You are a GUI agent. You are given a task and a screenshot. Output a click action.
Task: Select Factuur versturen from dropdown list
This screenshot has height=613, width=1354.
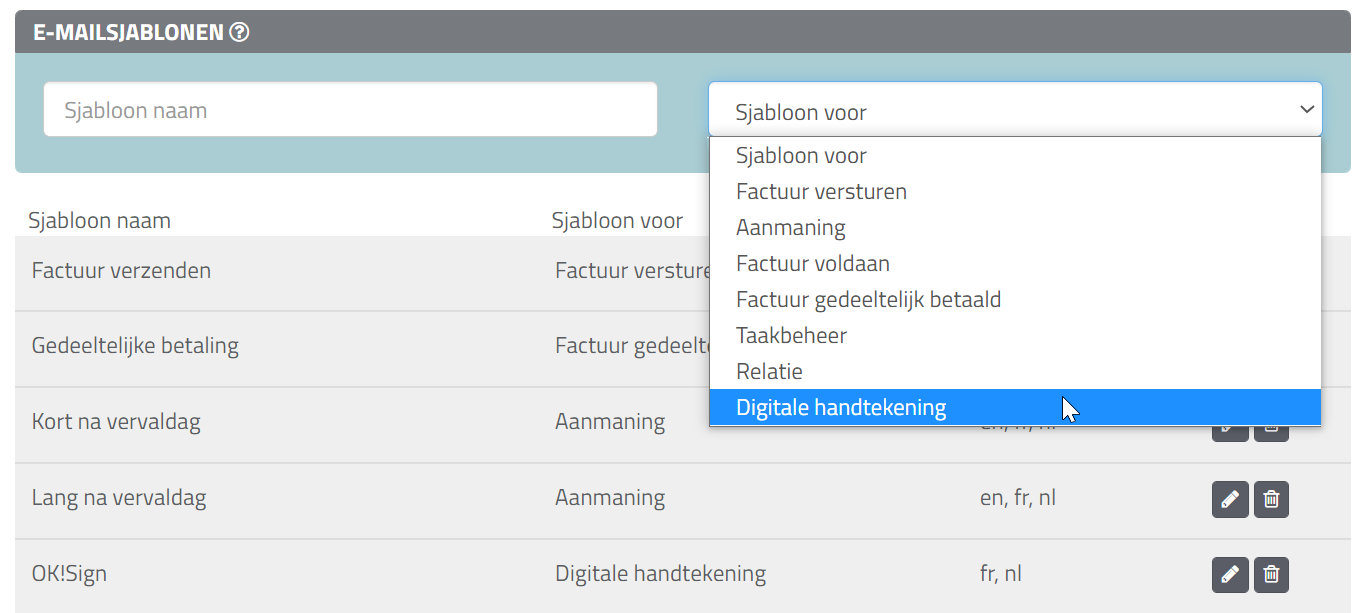pos(821,191)
